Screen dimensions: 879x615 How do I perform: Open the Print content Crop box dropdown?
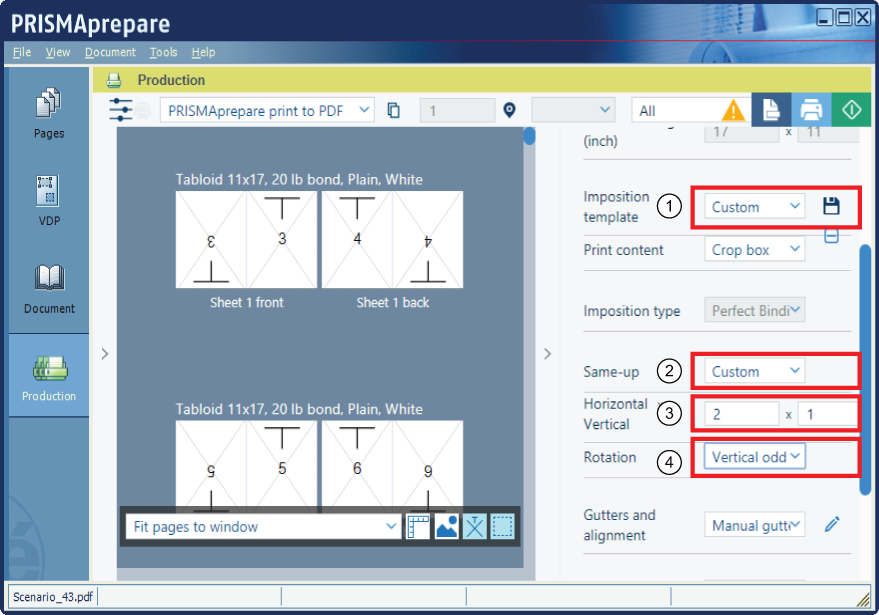(755, 249)
